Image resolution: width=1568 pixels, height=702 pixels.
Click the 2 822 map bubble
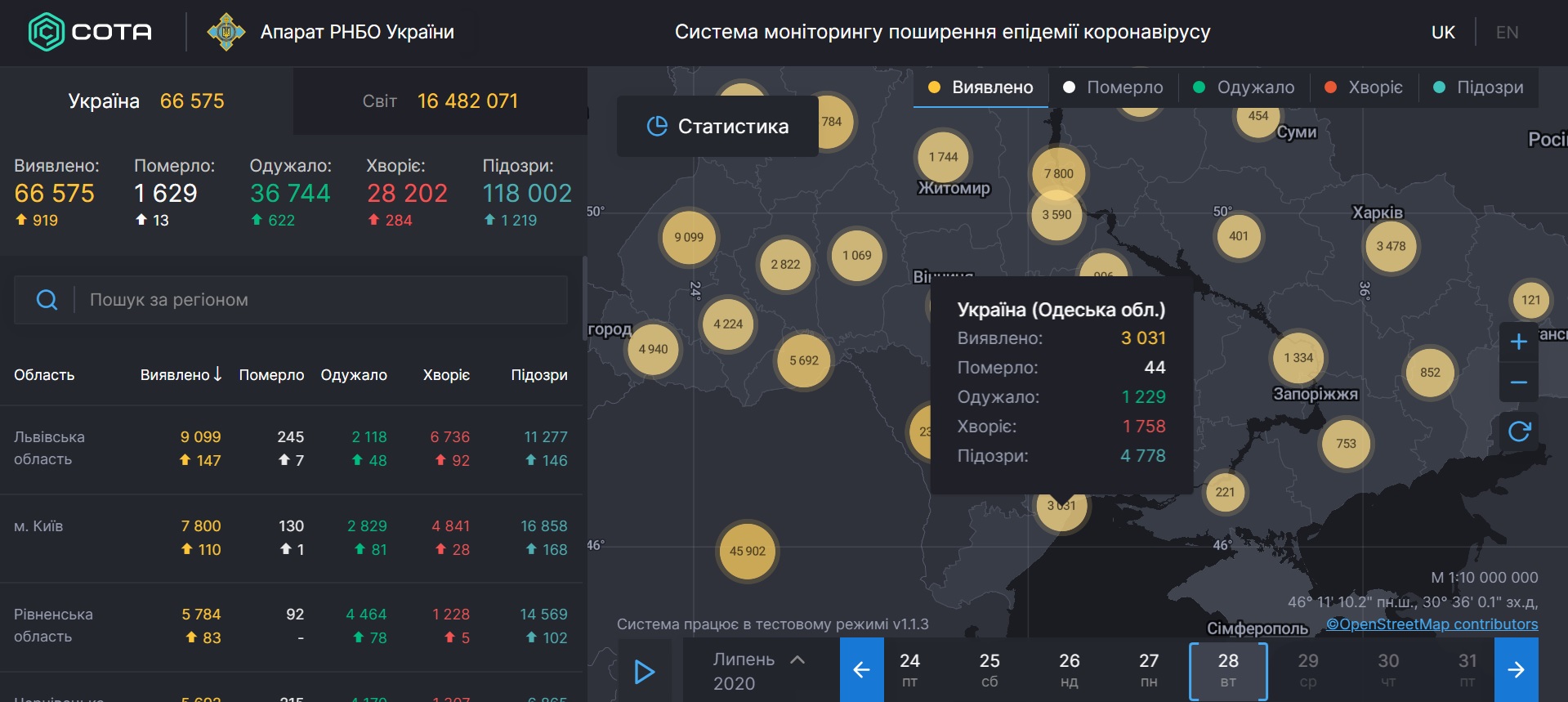[785, 265]
